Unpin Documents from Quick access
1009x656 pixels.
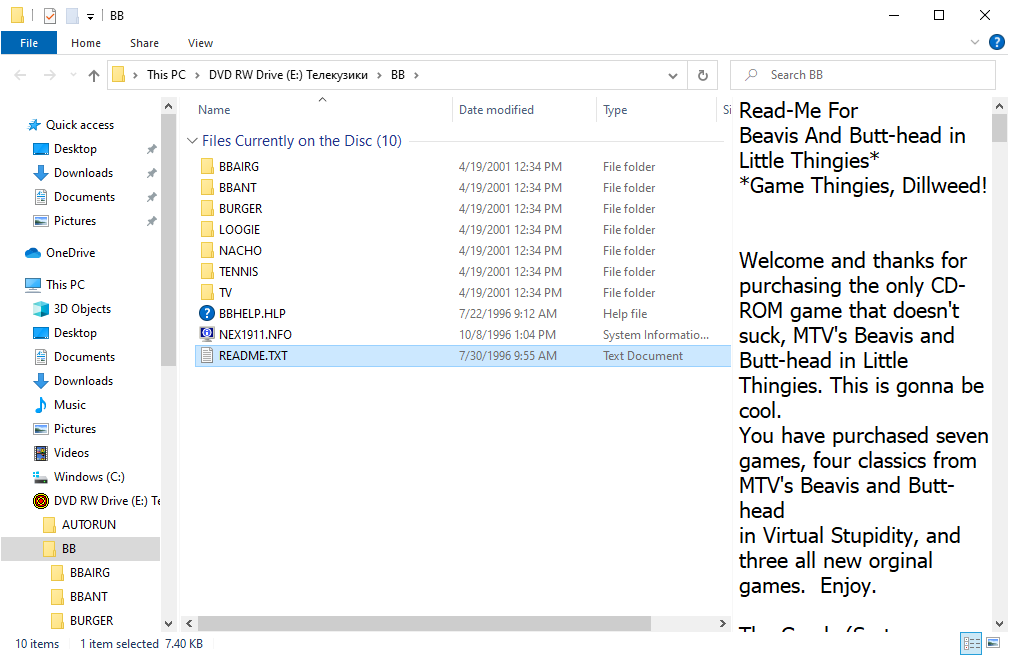click(151, 197)
